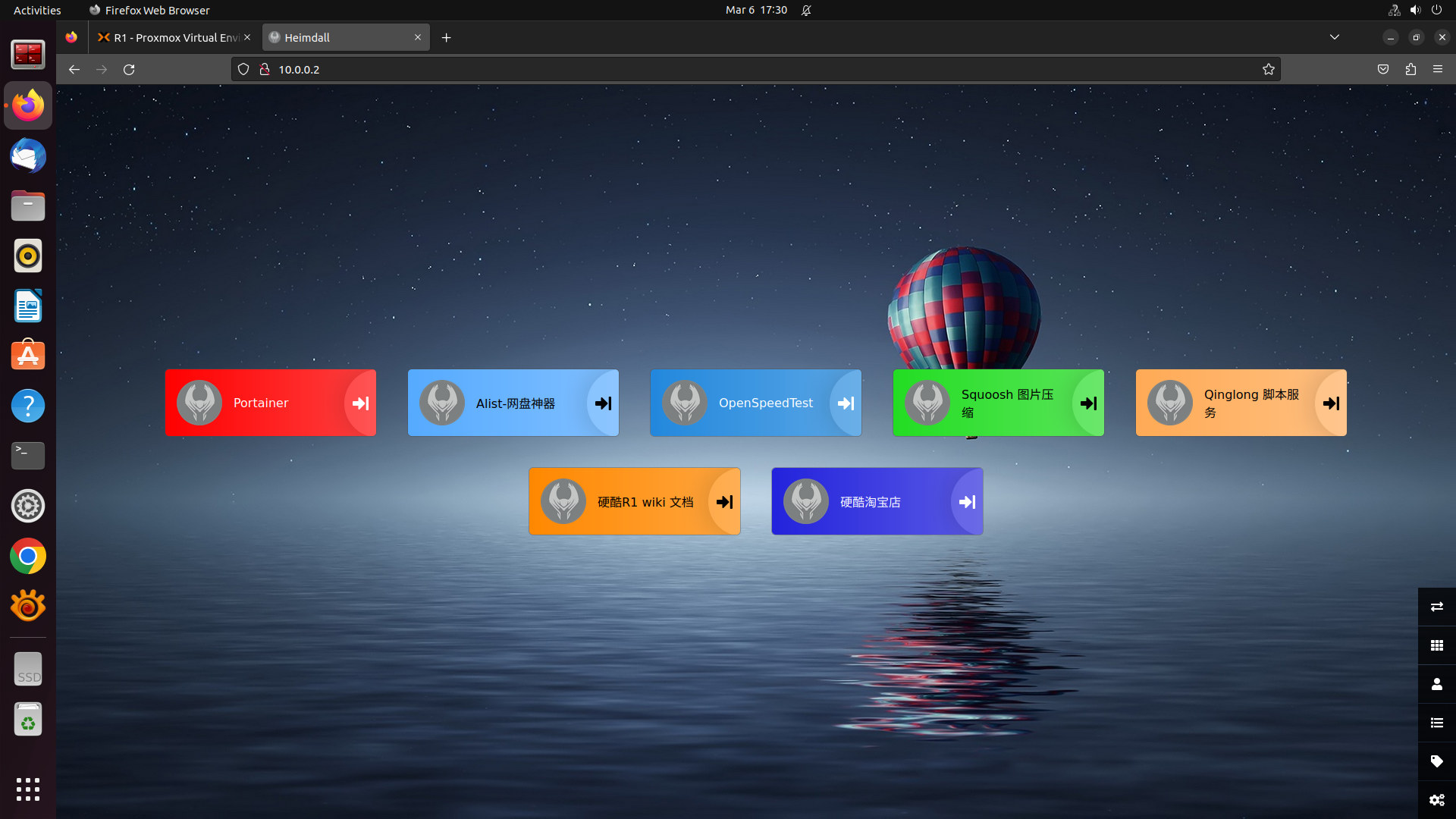Click the OpenSpeedTest app logo
The width and height of the screenshot is (1456, 819).
point(685,403)
